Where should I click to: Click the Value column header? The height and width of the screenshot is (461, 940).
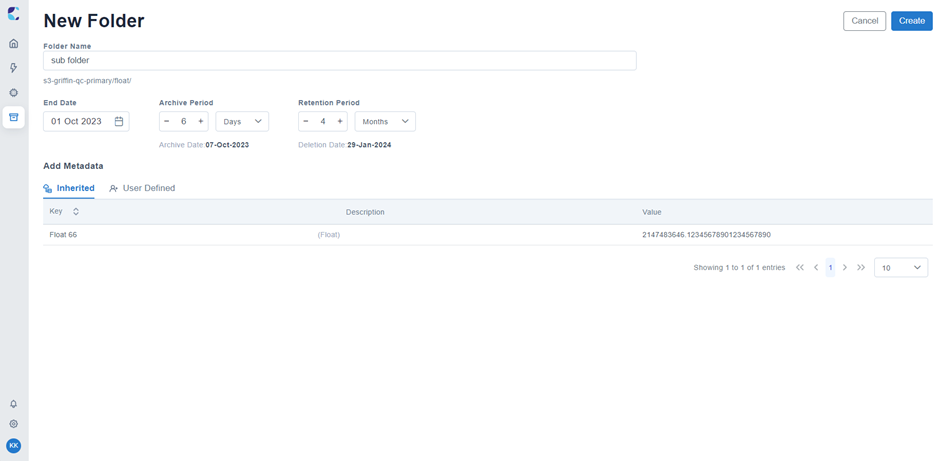click(652, 212)
